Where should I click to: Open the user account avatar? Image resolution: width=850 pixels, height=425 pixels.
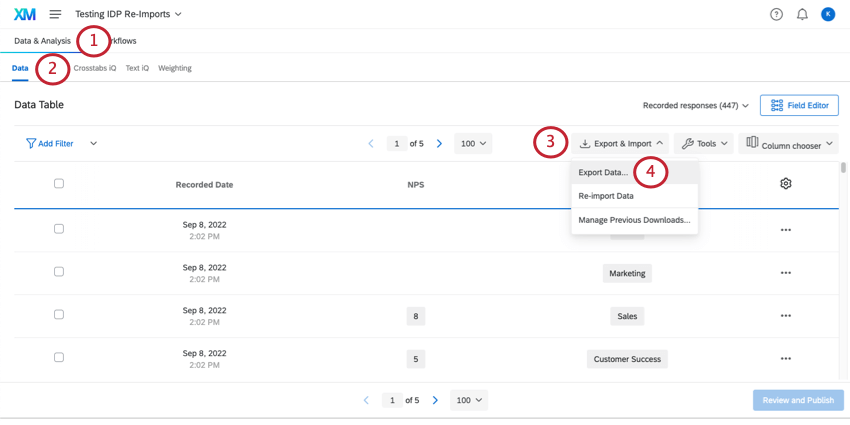tap(828, 14)
